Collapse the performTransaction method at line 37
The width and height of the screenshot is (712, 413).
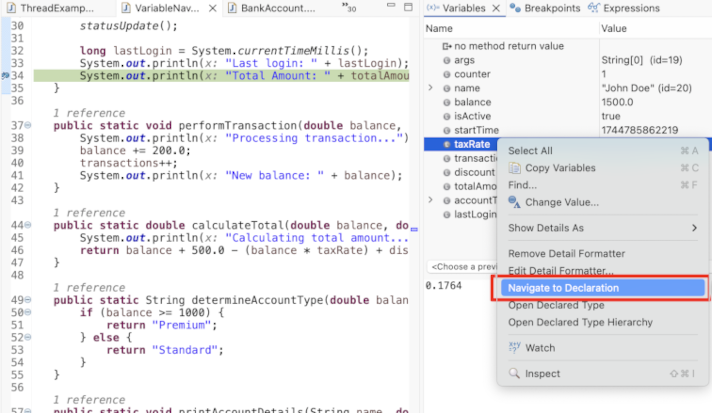[x=27, y=125]
